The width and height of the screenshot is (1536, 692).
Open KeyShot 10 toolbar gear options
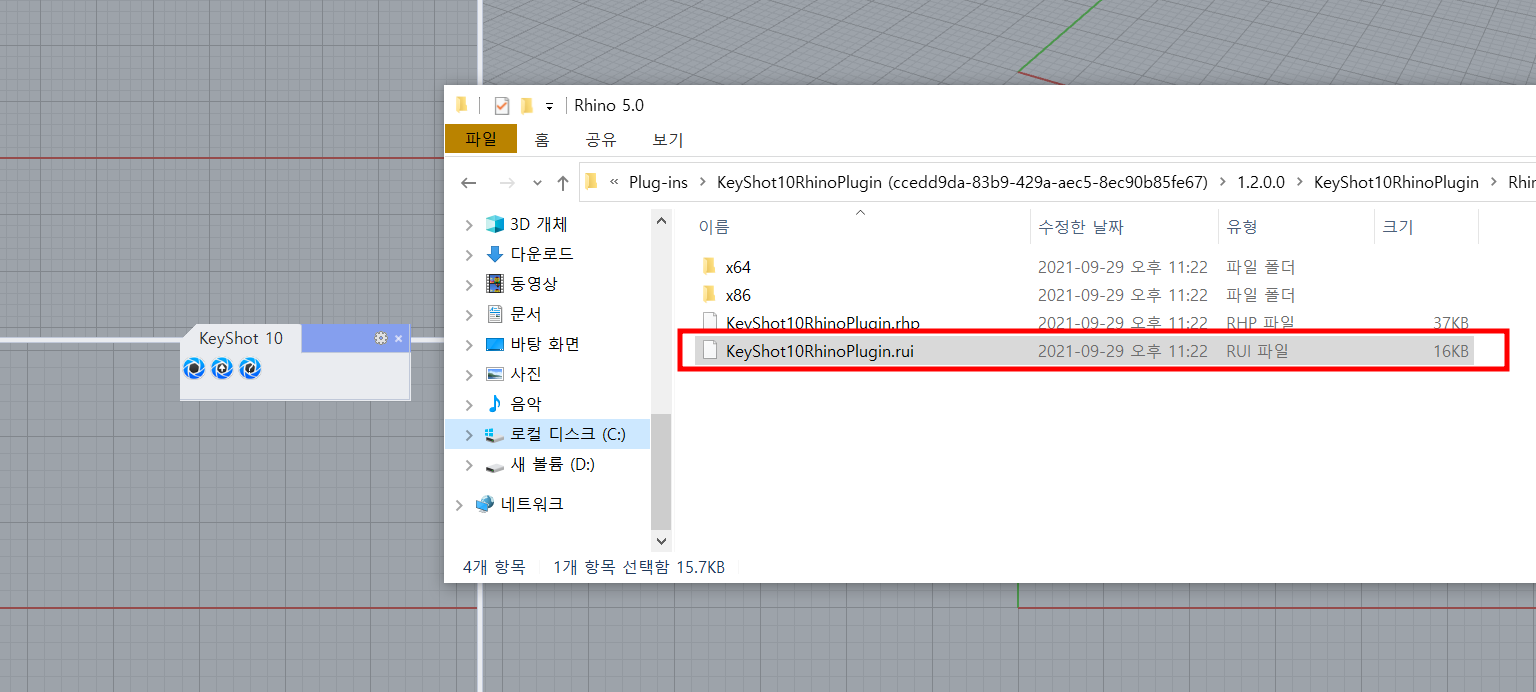(x=380, y=338)
